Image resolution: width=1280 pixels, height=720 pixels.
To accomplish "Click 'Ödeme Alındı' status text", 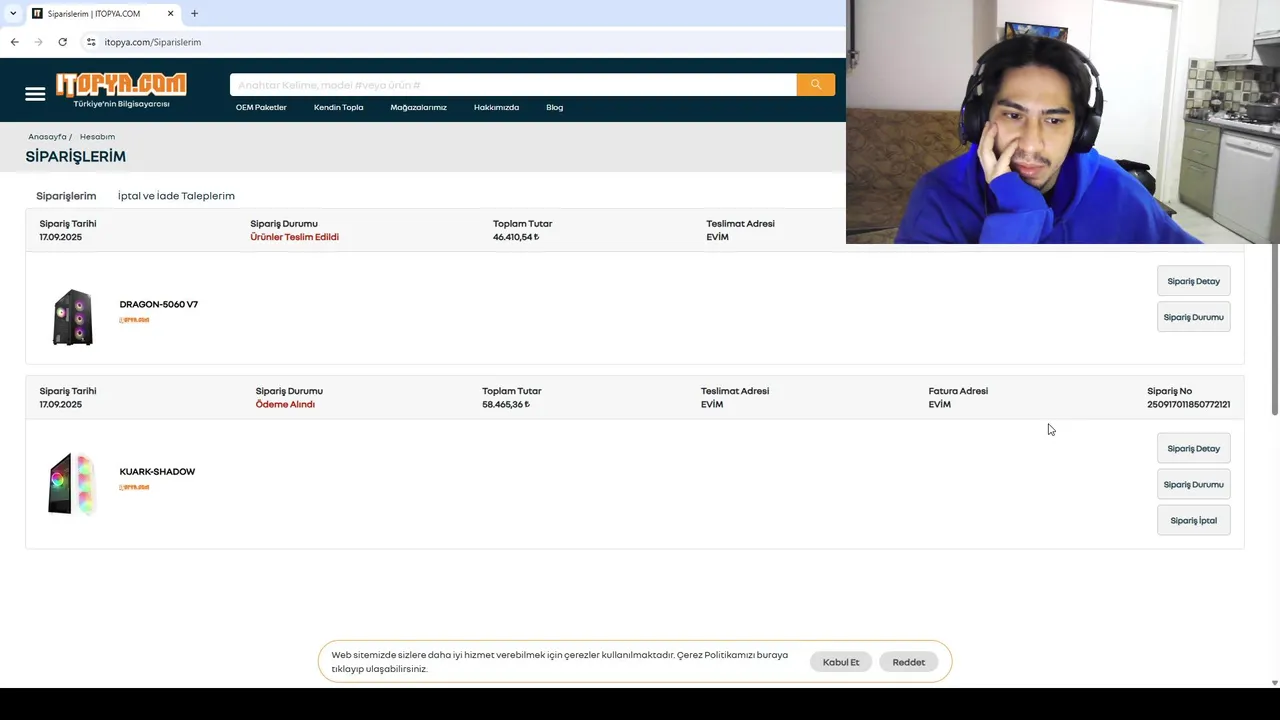I will [285, 404].
